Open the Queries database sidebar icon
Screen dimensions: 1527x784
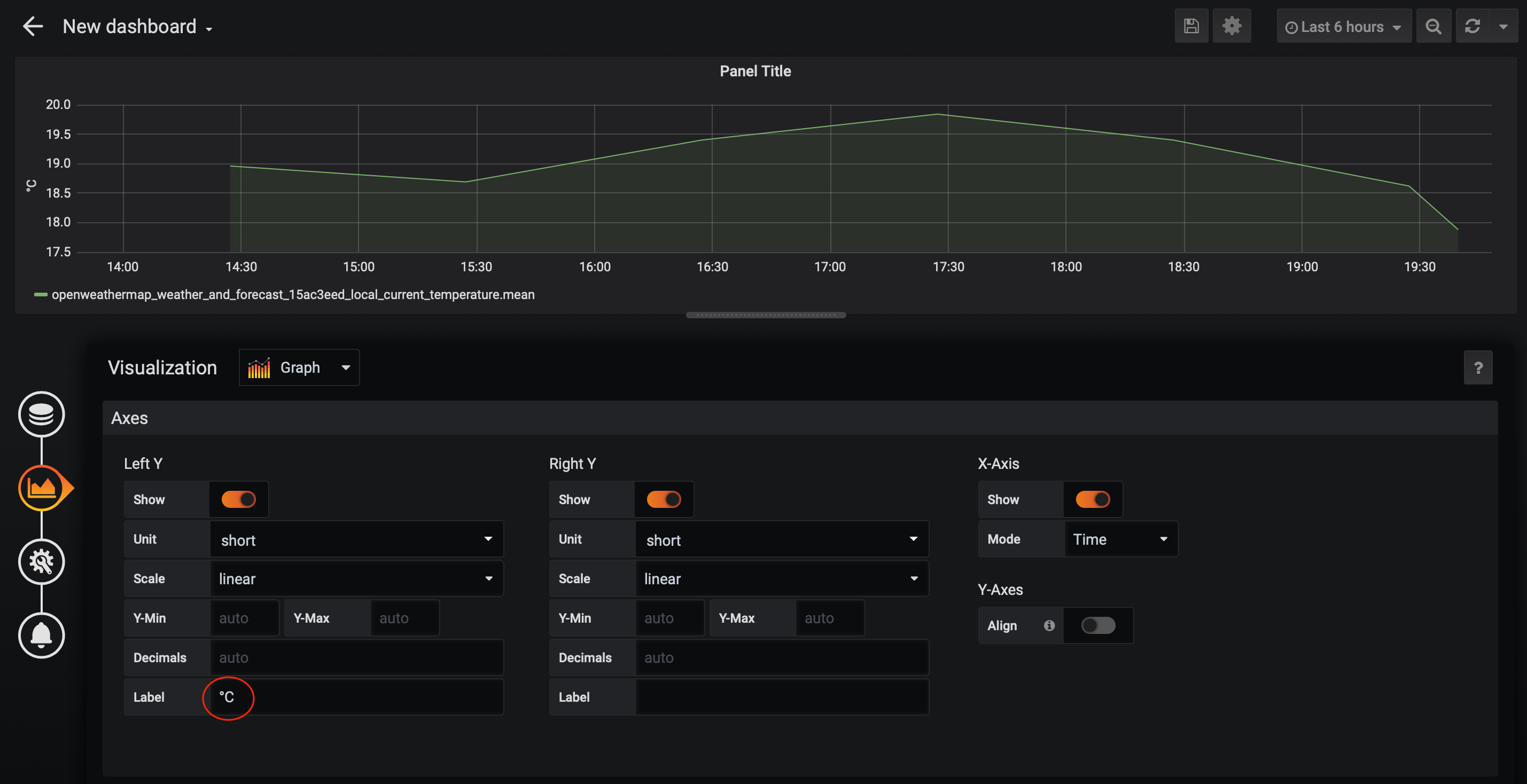(x=41, y=414)
